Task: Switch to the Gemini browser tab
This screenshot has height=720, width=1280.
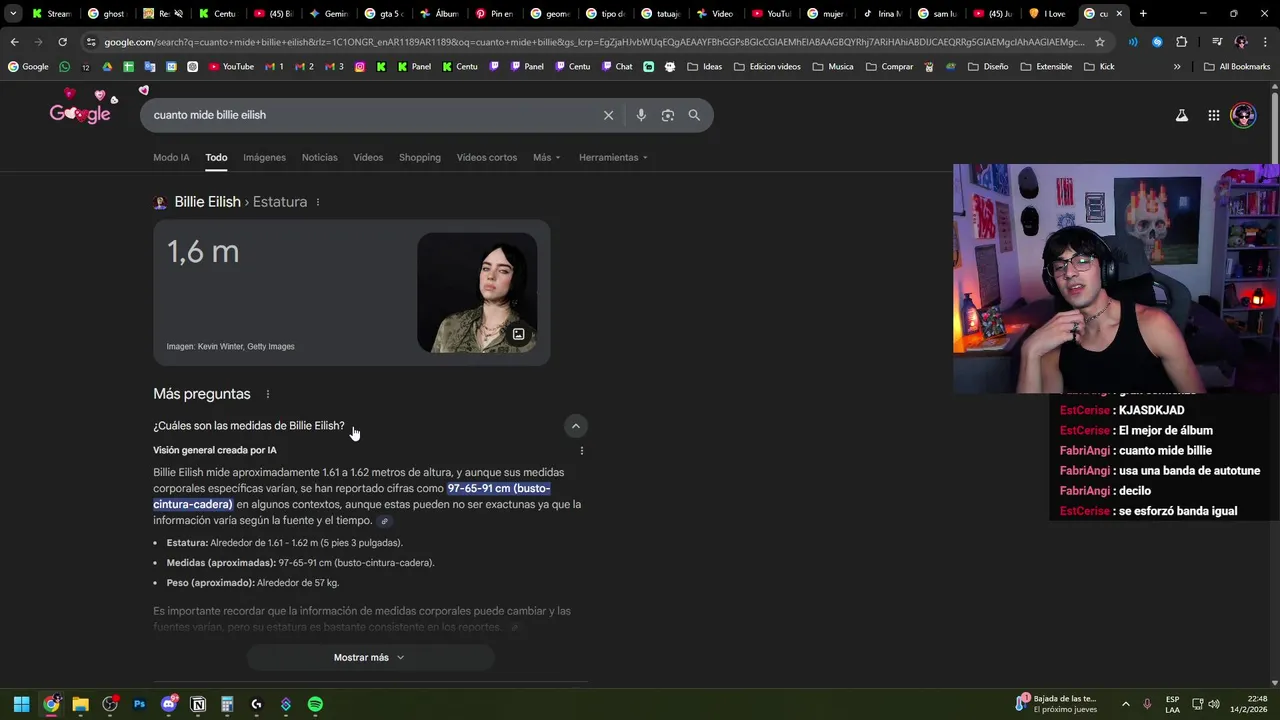Action: [x=329, y=14]
